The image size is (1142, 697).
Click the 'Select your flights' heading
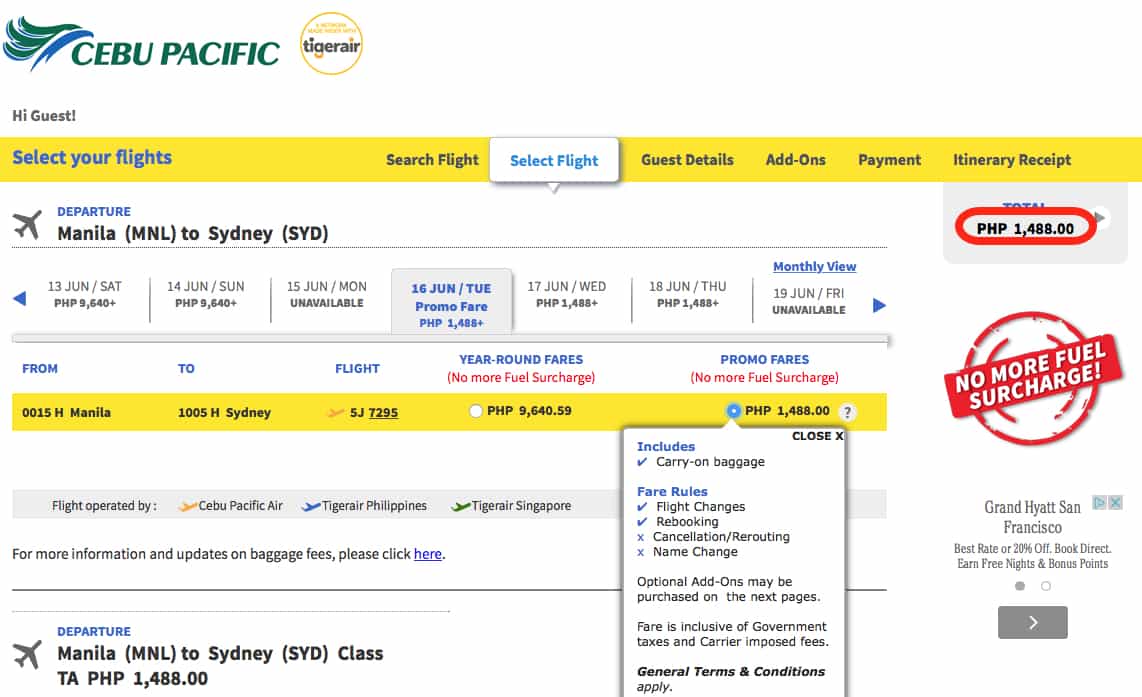click(x=92, y=157)
